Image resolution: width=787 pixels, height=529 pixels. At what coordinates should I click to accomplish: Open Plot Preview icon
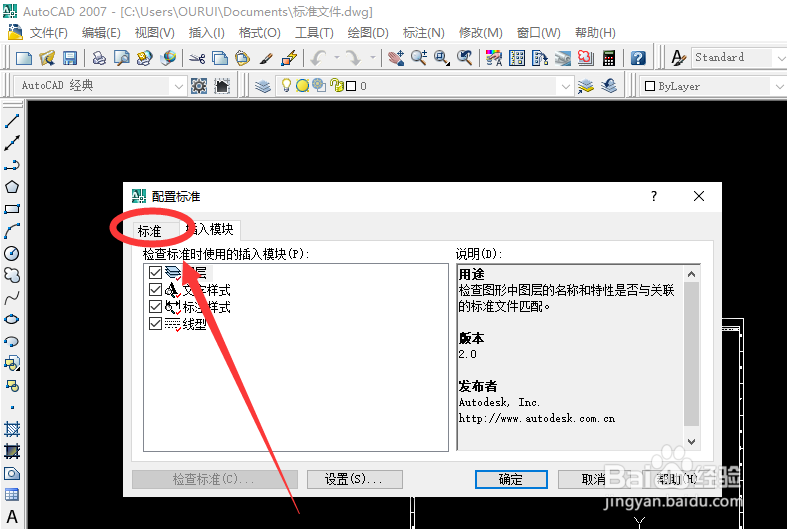click(x=121, y=58)
